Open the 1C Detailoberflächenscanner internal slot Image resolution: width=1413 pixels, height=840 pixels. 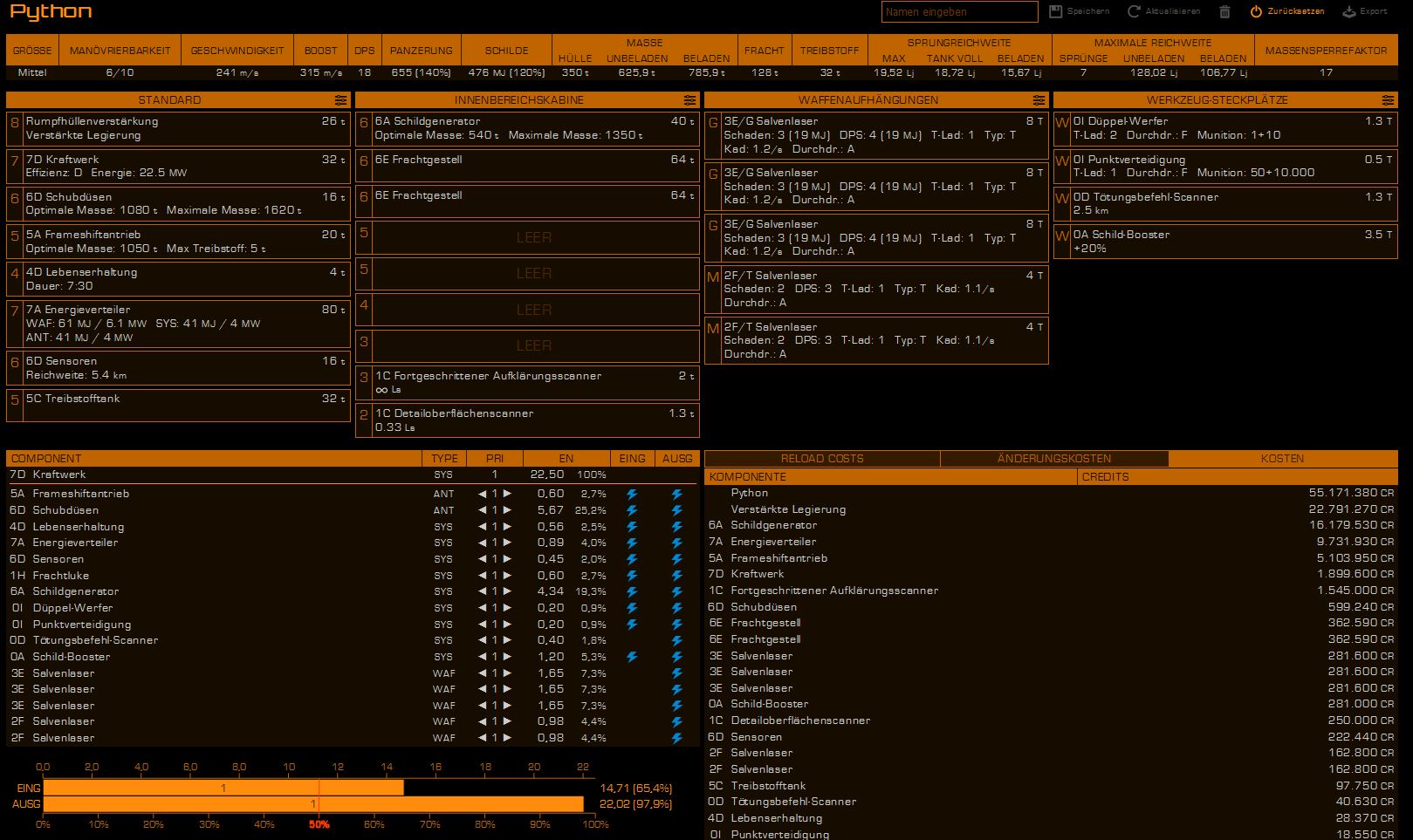[x=527, y=420]
